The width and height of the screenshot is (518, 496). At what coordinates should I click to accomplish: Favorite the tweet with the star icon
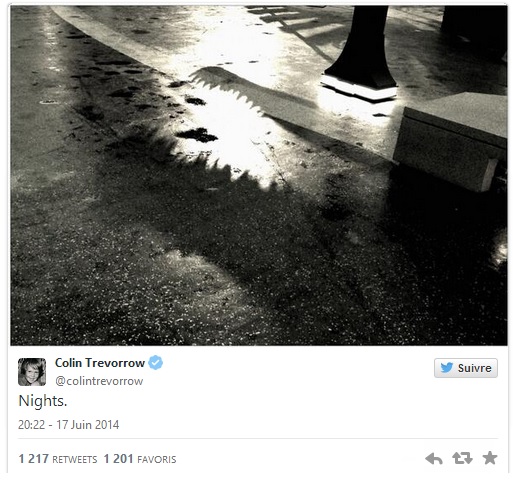point(490,458)
